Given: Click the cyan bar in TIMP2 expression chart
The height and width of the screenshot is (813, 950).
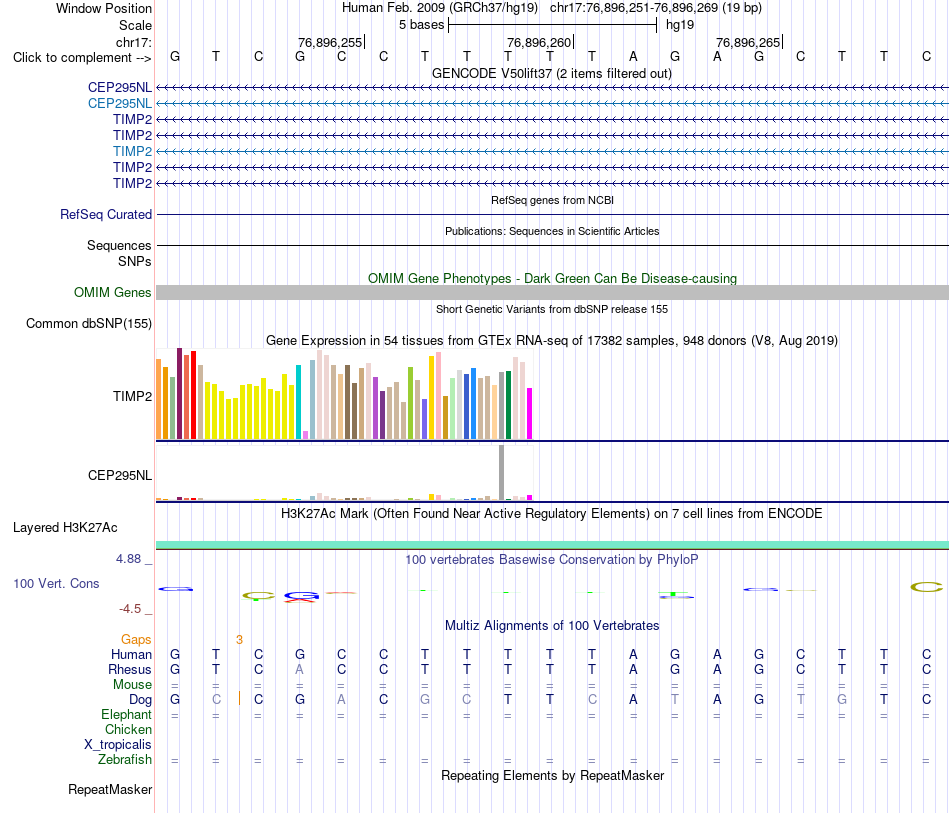Looking at the screenshot, I should pos(298,402).
